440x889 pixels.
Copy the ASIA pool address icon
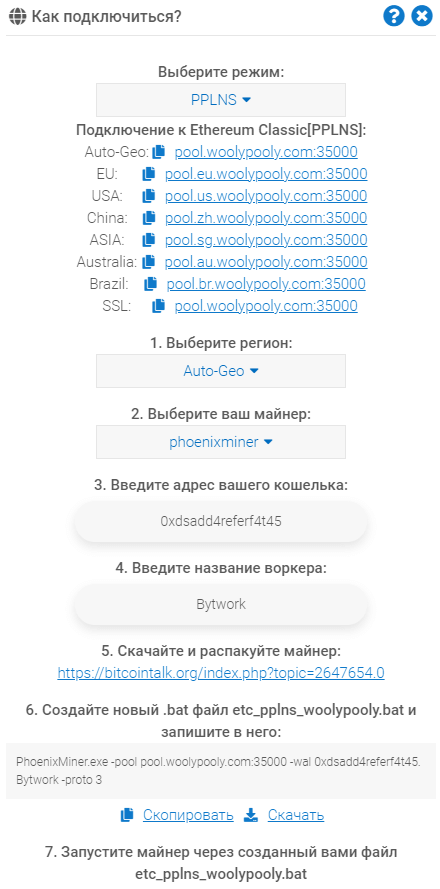pyautogui.click(x=149, y=240)
